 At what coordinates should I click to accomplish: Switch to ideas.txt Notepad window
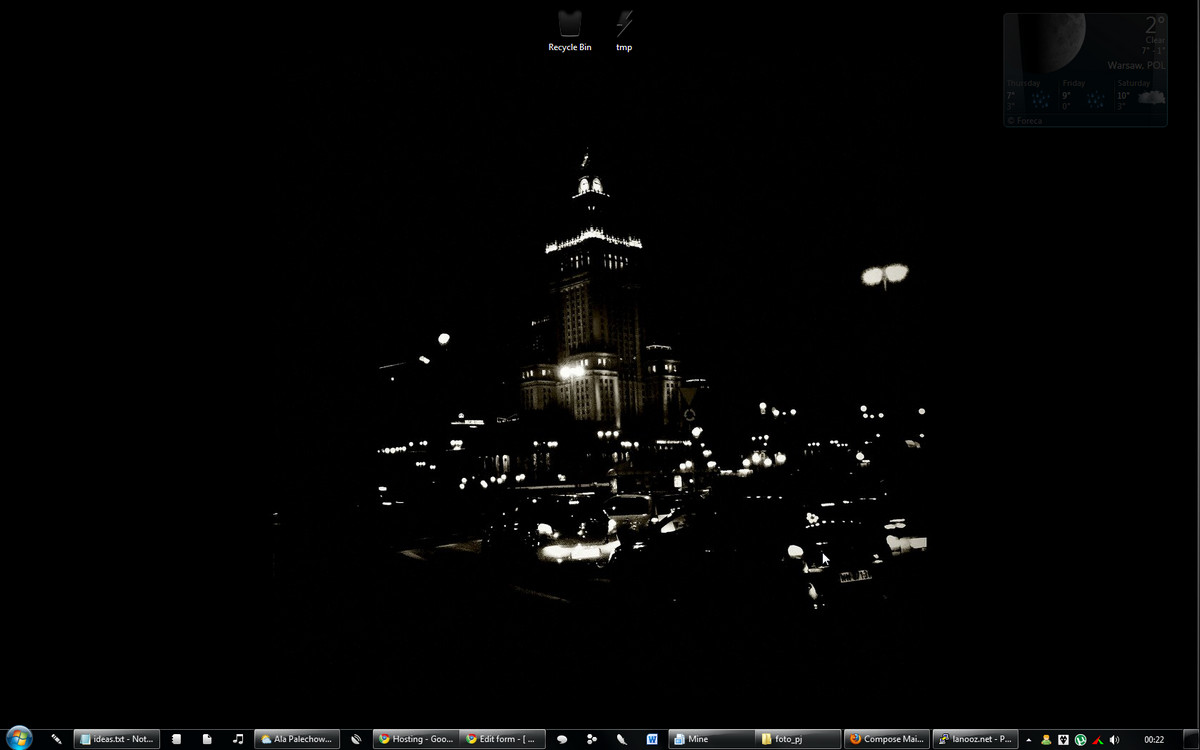tap(117, 739)
